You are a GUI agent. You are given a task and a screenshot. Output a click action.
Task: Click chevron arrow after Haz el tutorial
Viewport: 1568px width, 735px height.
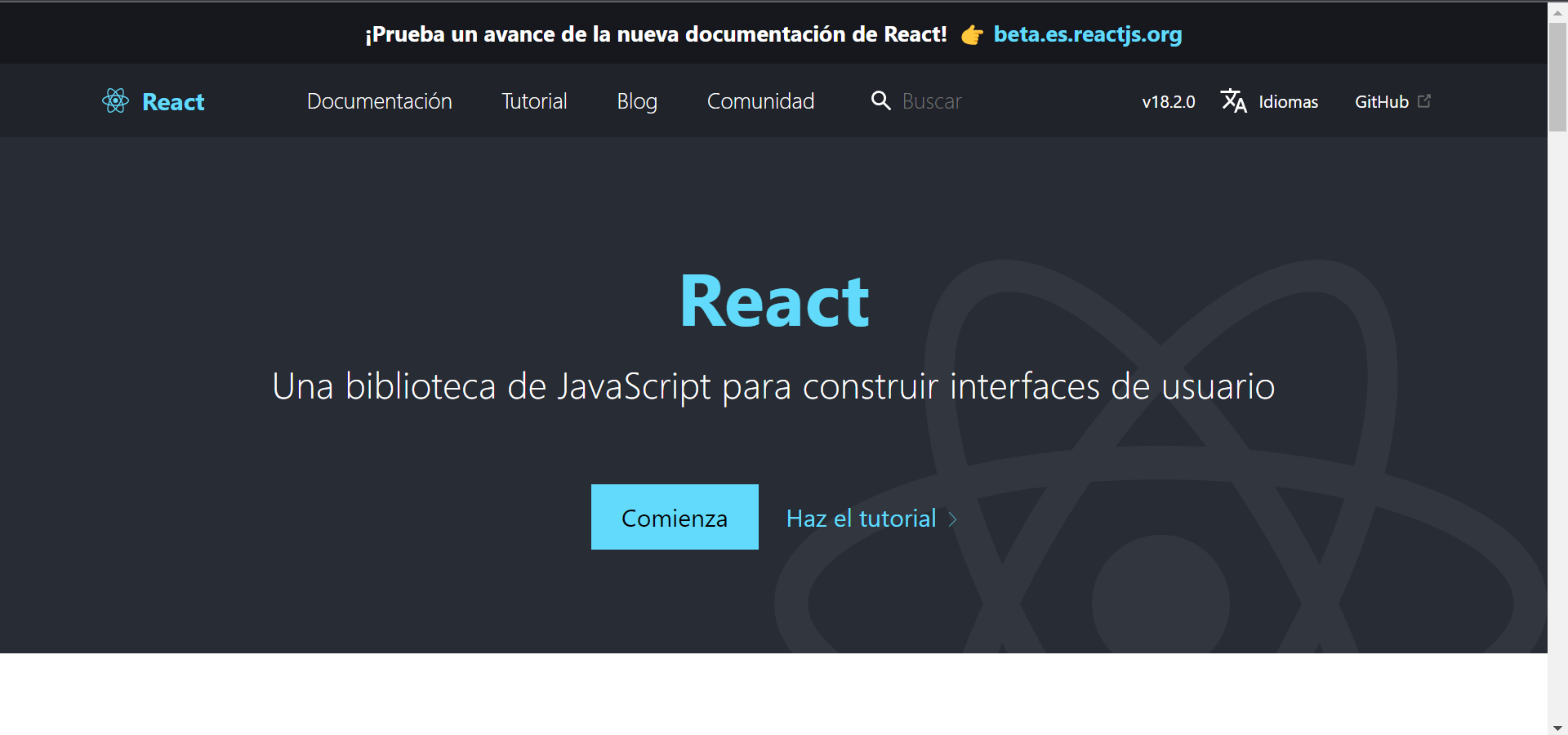952,519
